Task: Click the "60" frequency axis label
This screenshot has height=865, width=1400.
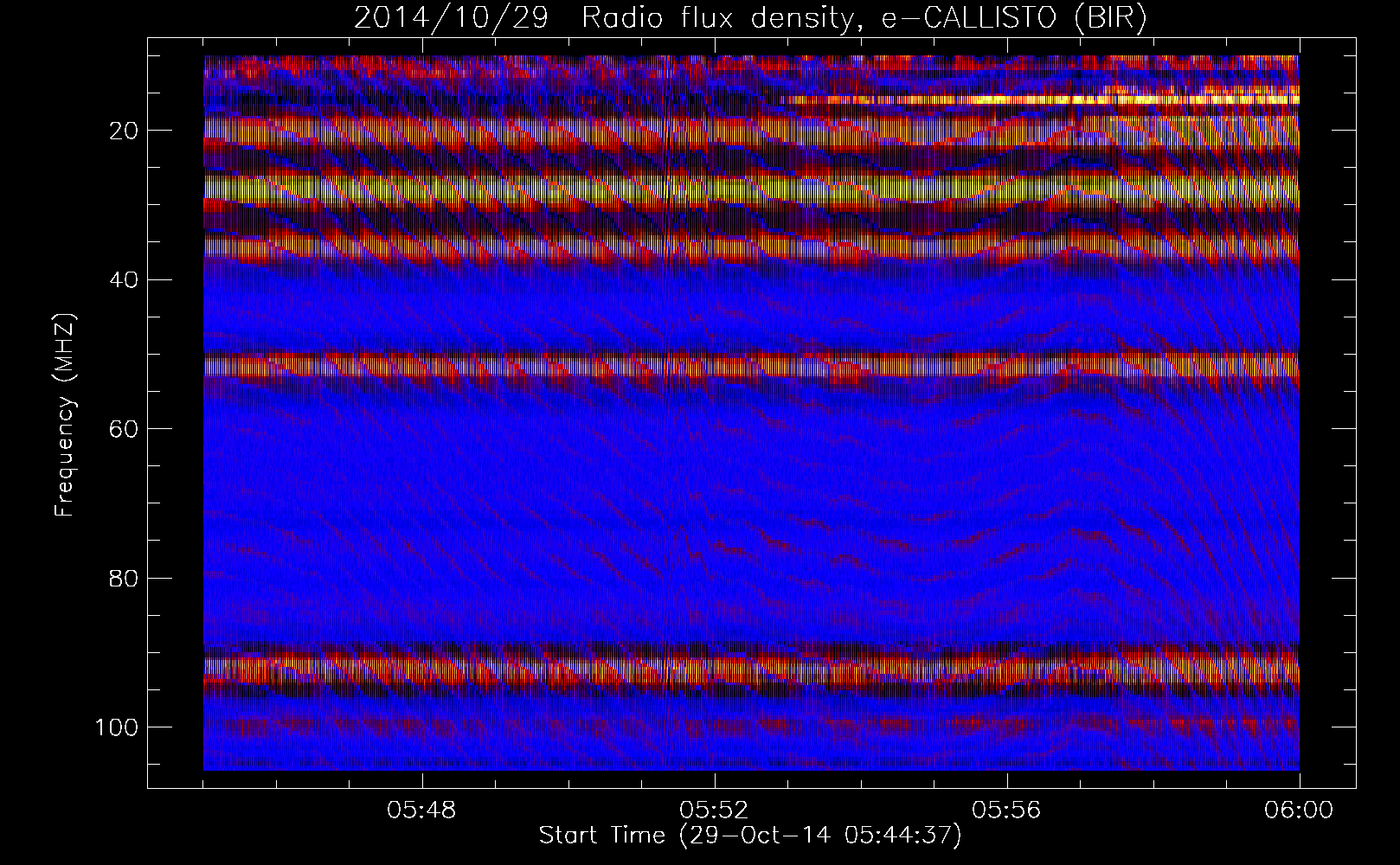Action: click(125, 428)
